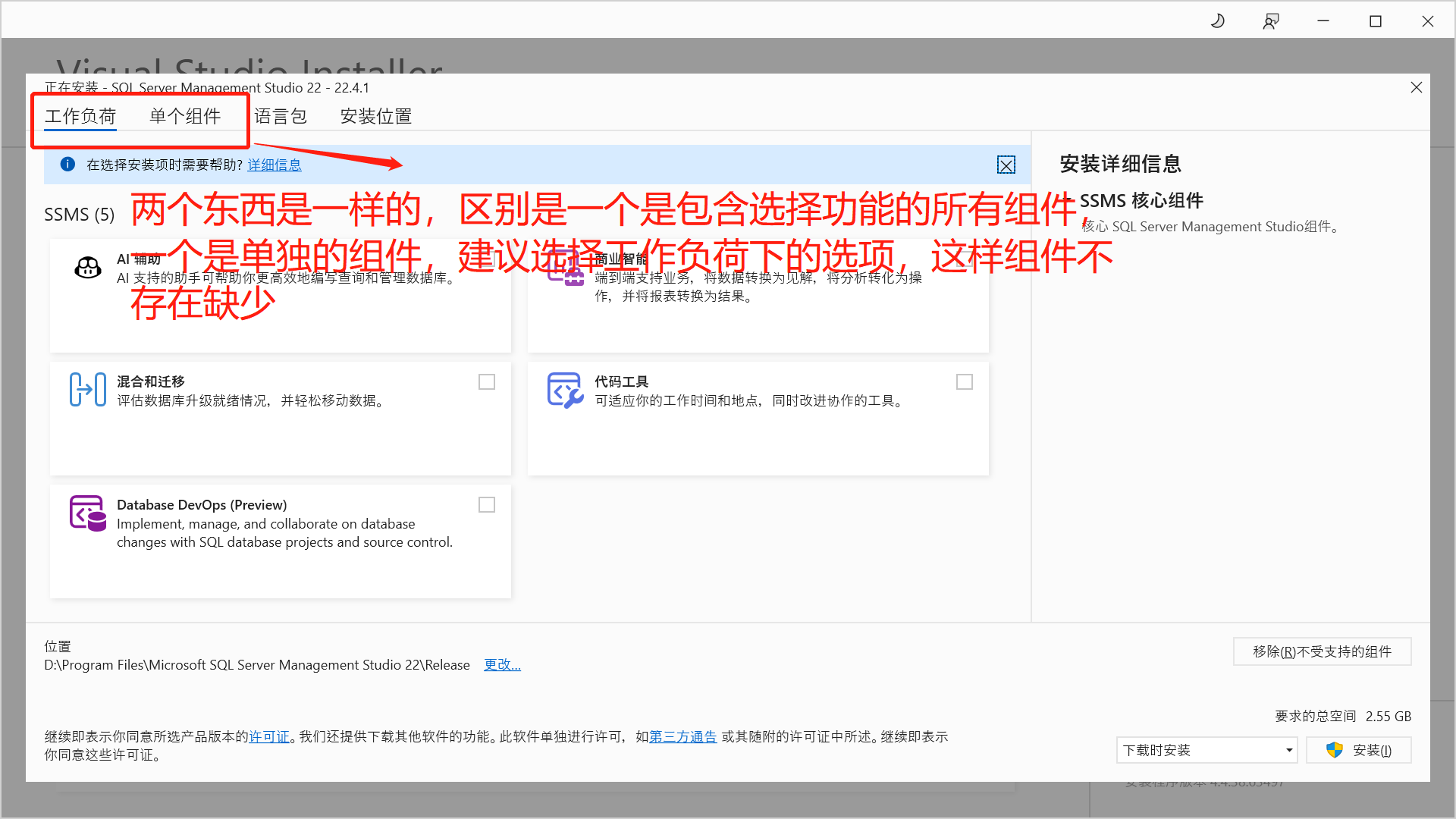Go to the 安装位置 tab
This screenshot has width=1456, height=819.
[376, 116]
